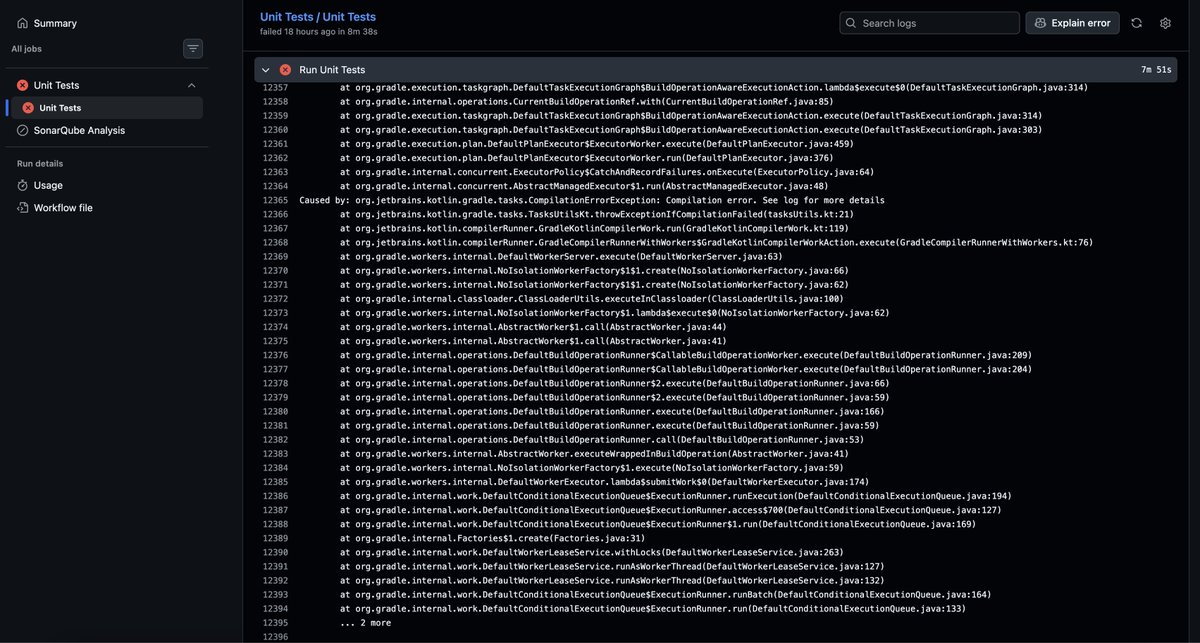Screen dimensions: 1200x643
Task: Click 'Factories$1.create(Factories.java:31)' log line
Action: pyautogui.click(x=492, y=538)
